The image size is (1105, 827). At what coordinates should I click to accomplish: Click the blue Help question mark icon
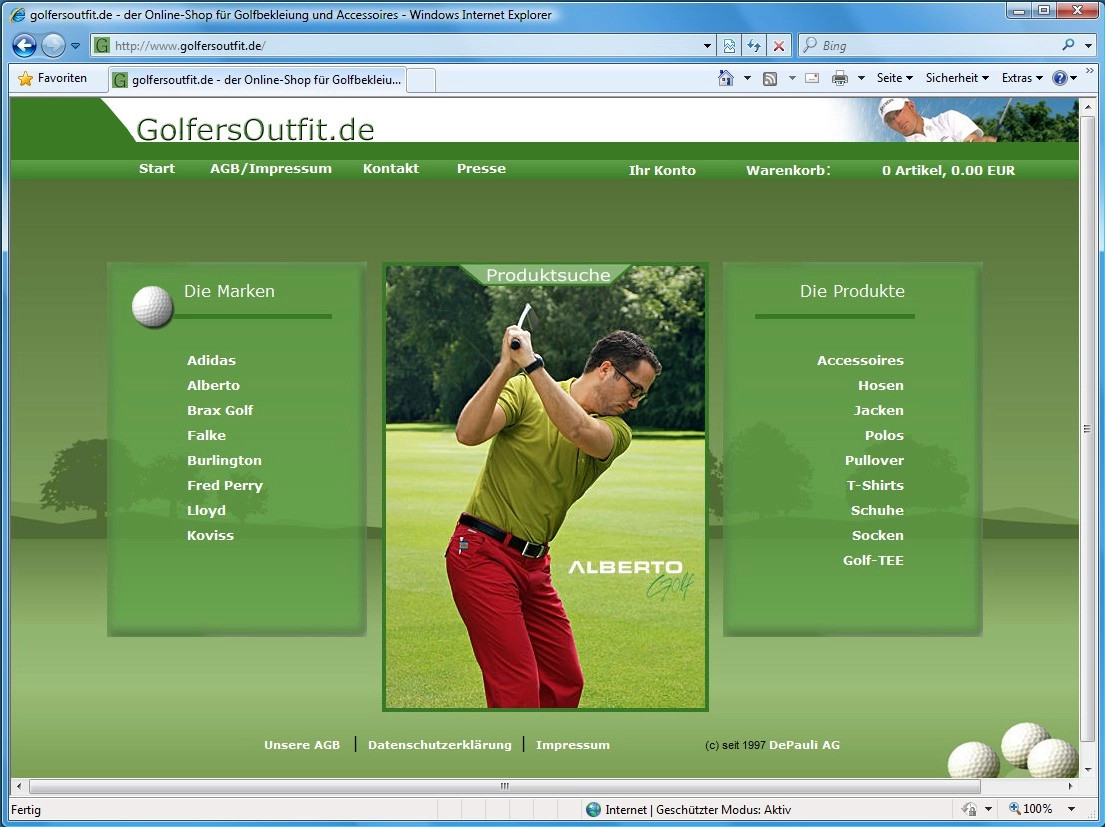pos(1060,78)
